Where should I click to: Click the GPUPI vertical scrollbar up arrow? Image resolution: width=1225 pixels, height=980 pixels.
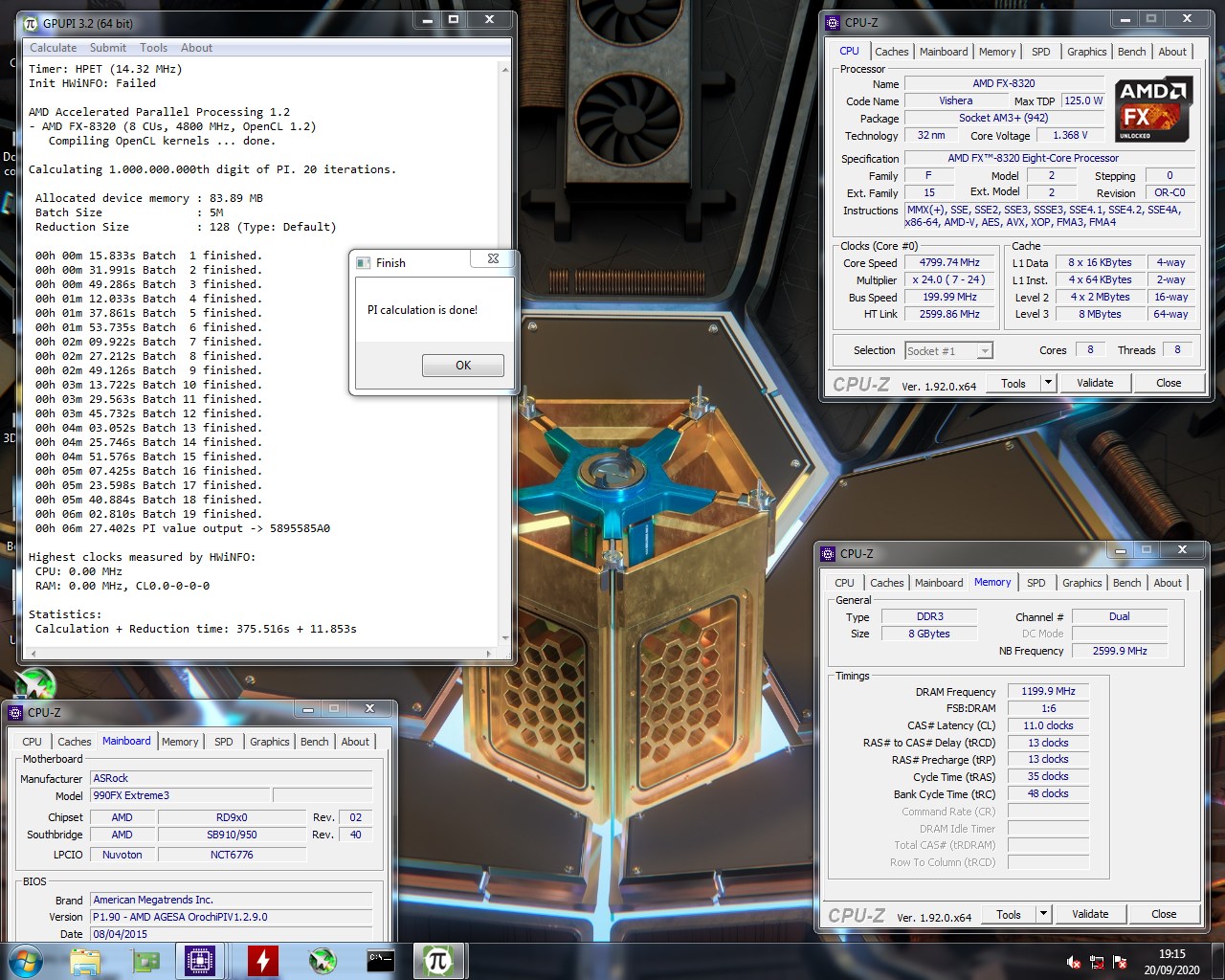(504, 69)
